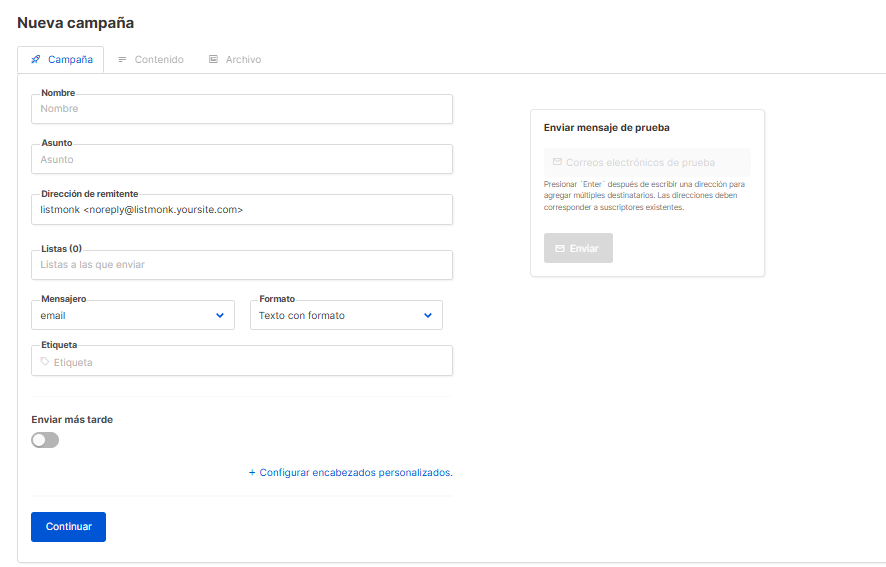
Task: Click the envelope icon on Enviar button
Action: pyautogui.click(x=560, y=248)
